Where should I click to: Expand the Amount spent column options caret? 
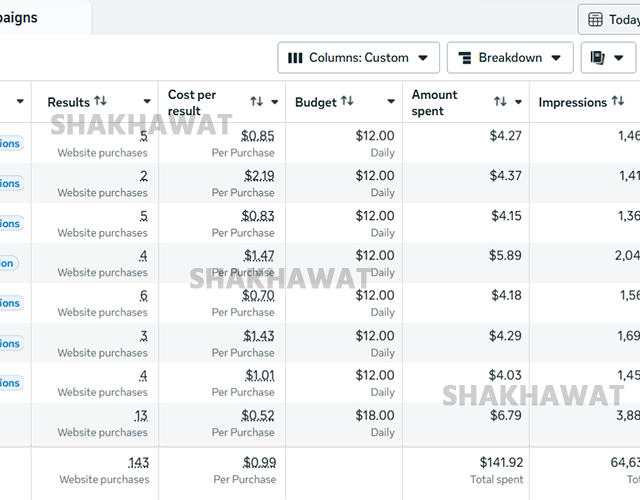[518, 102]
